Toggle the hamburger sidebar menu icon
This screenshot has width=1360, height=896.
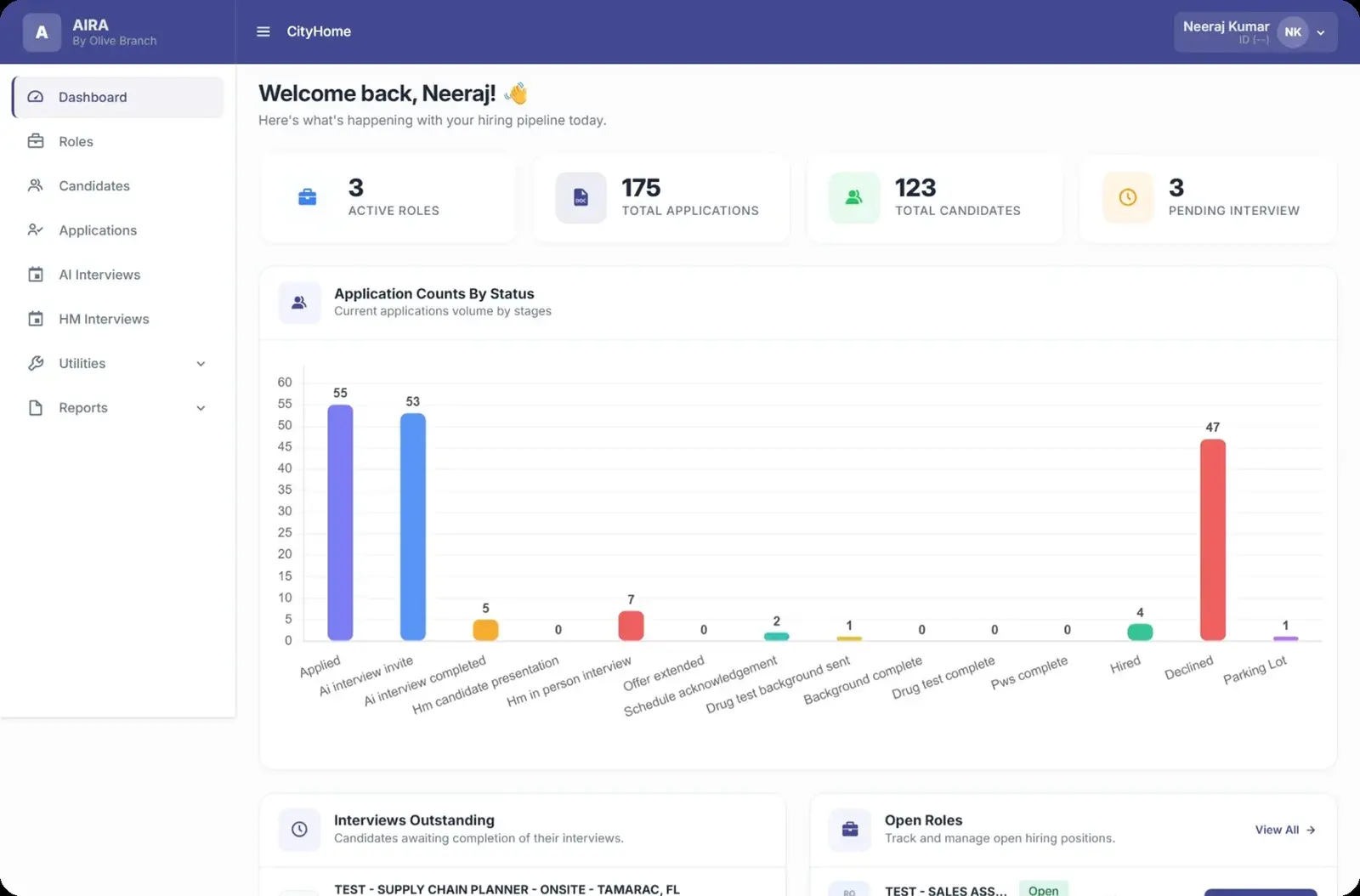[x=263, y=31]
